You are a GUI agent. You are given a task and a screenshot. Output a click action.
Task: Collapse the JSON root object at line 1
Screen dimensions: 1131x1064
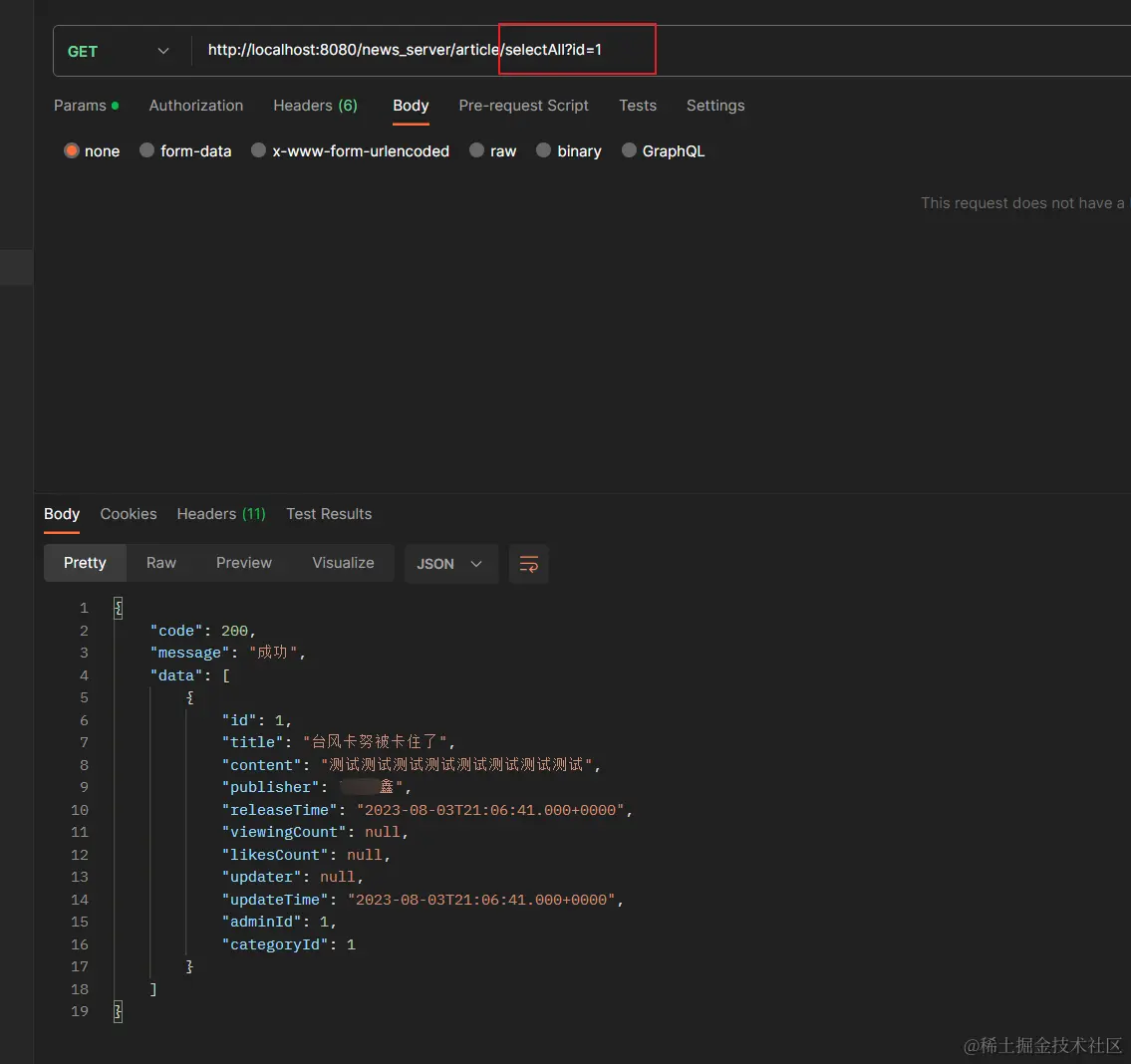tap(119, 608)
